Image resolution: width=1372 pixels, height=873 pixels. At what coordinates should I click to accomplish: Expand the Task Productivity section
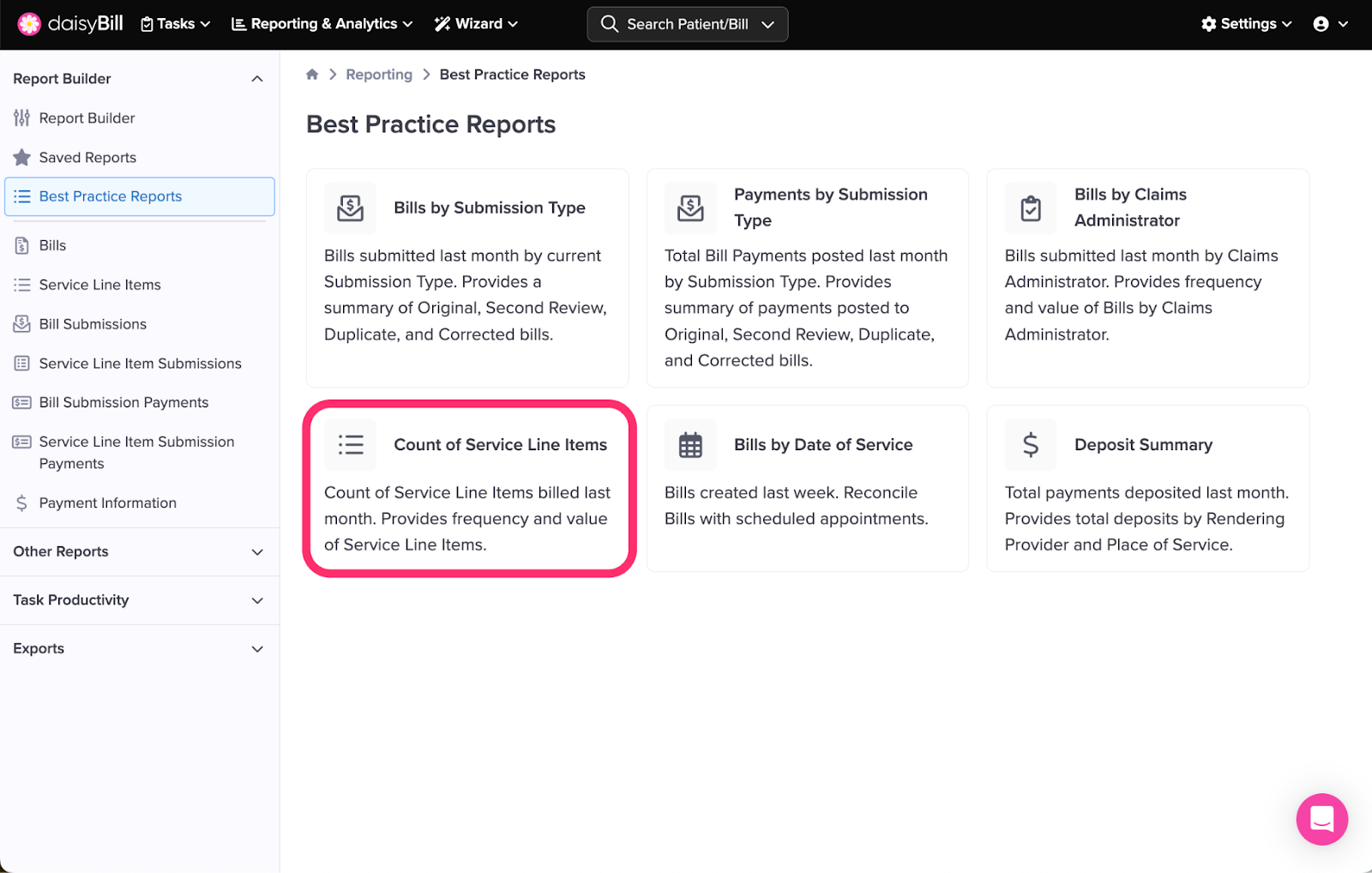click(x=256, y=600)
